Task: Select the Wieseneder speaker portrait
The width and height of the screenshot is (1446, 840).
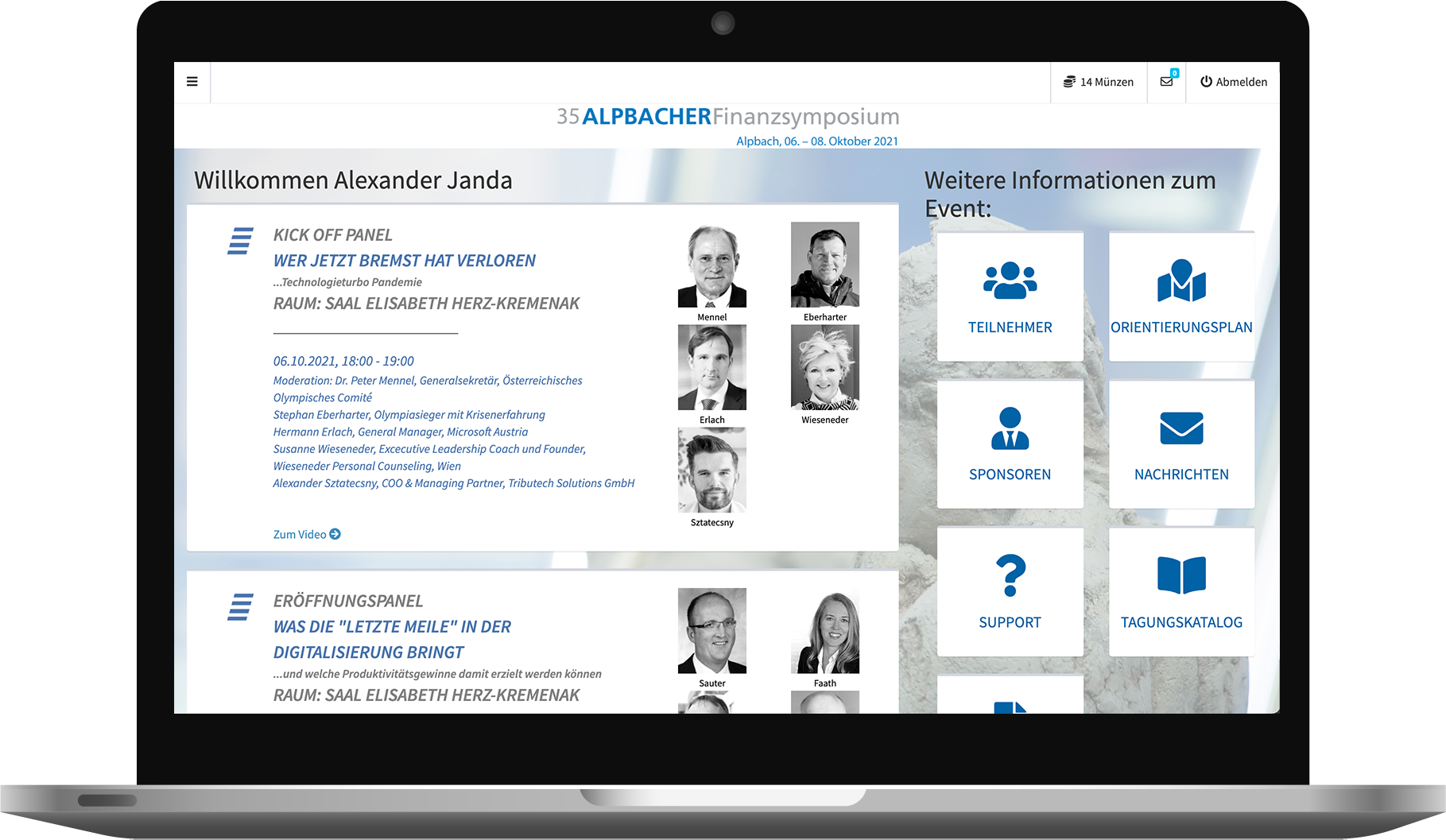Action: pos(824,368)
